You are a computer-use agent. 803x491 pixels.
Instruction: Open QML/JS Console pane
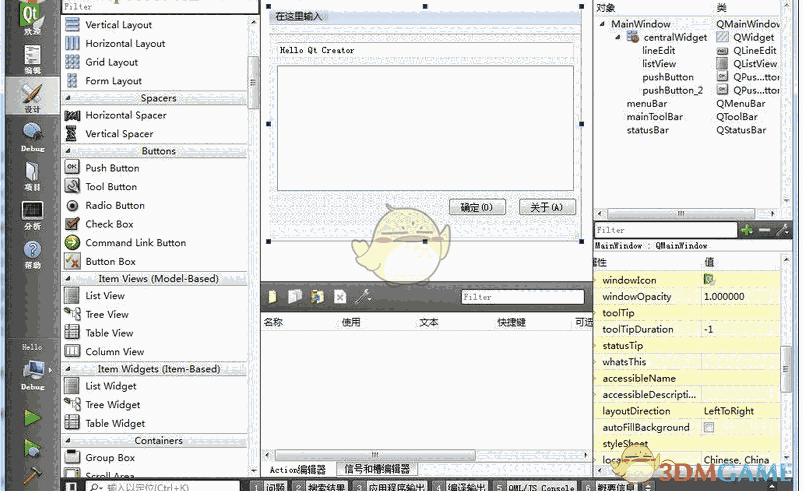[x=535, y=486]
